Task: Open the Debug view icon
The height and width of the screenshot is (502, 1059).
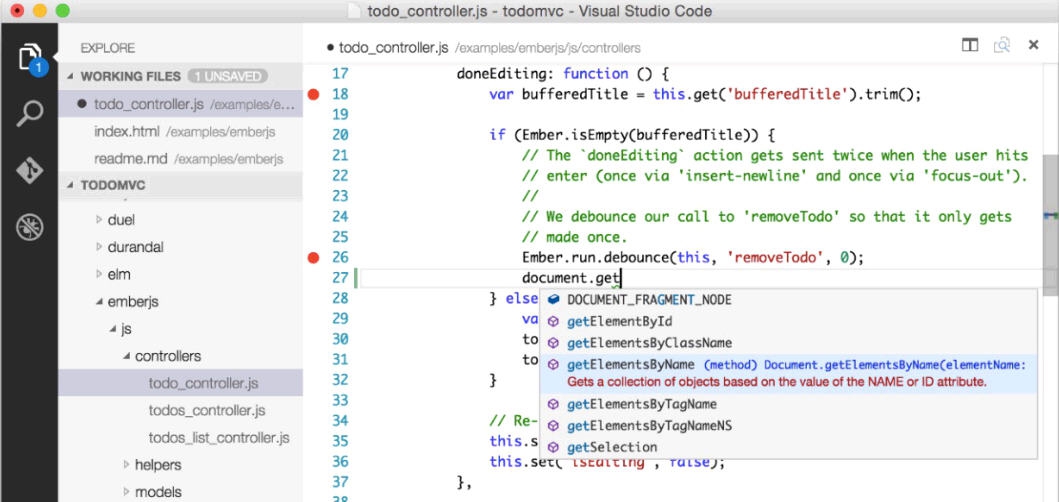Action: 30,227
